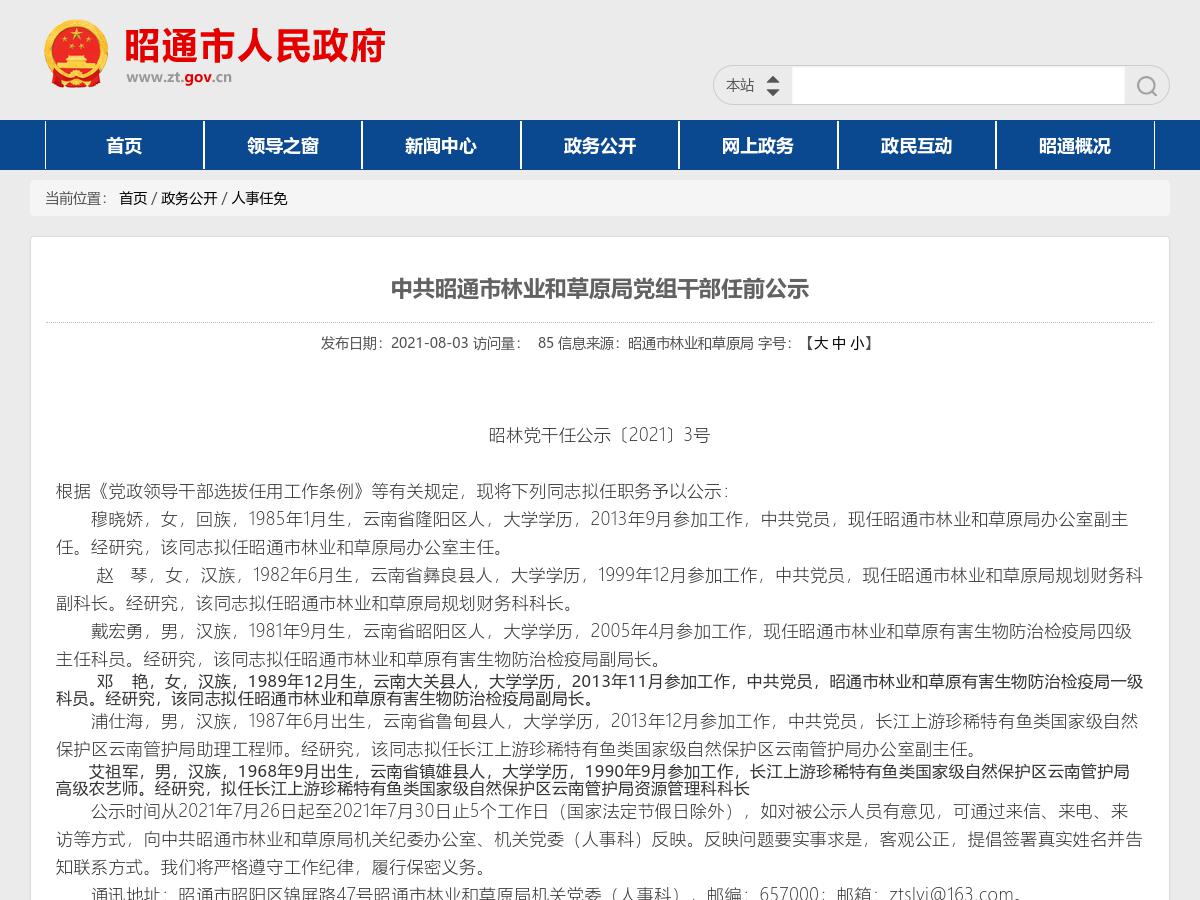Screen dimensions: 1200x900
Task: Click the down arrow of the scope selector
Action: tap(770, 90)
